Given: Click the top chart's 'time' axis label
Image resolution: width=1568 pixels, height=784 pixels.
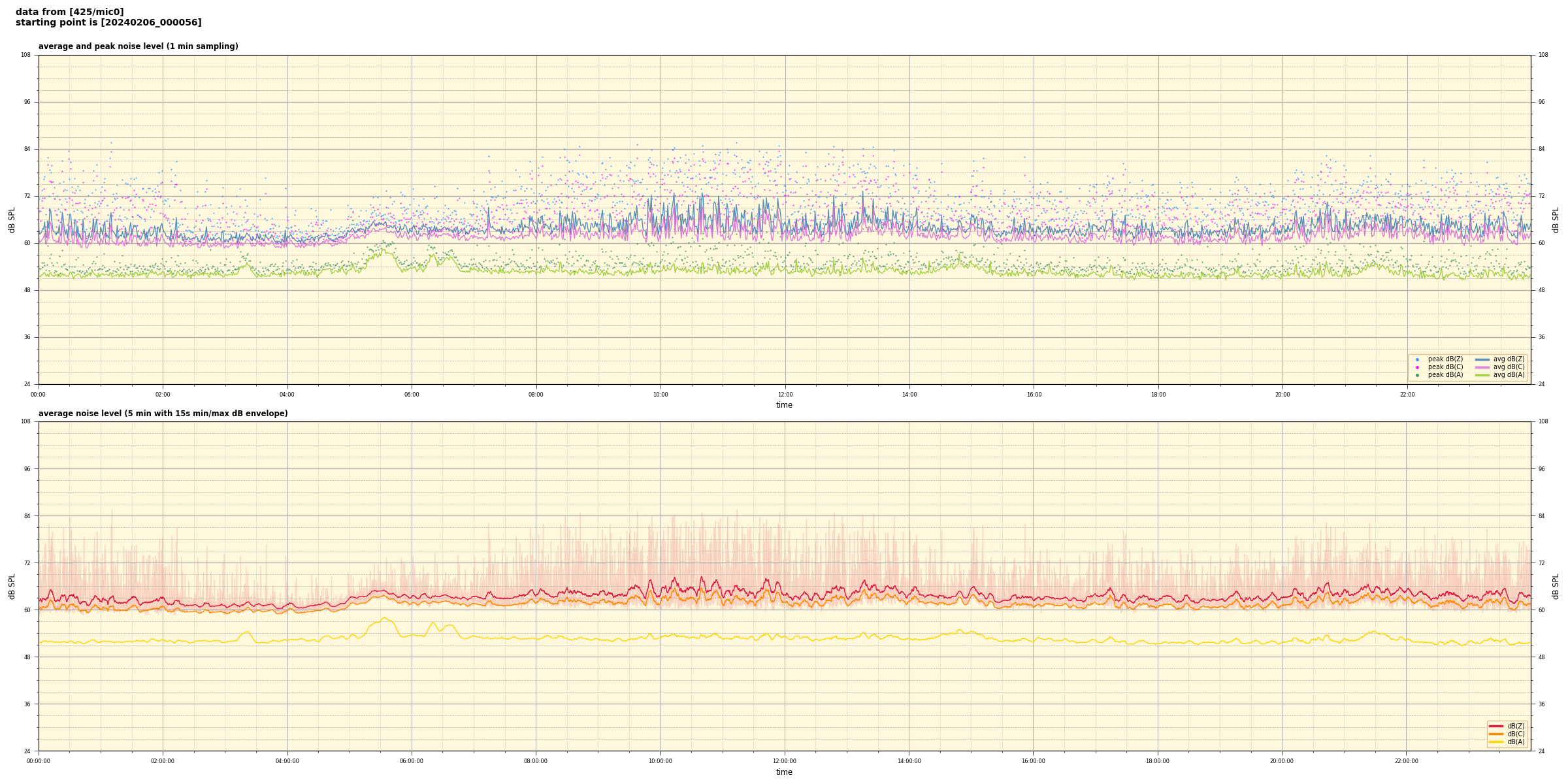Looking at the screenshot, I should click(x=784, y=405).
